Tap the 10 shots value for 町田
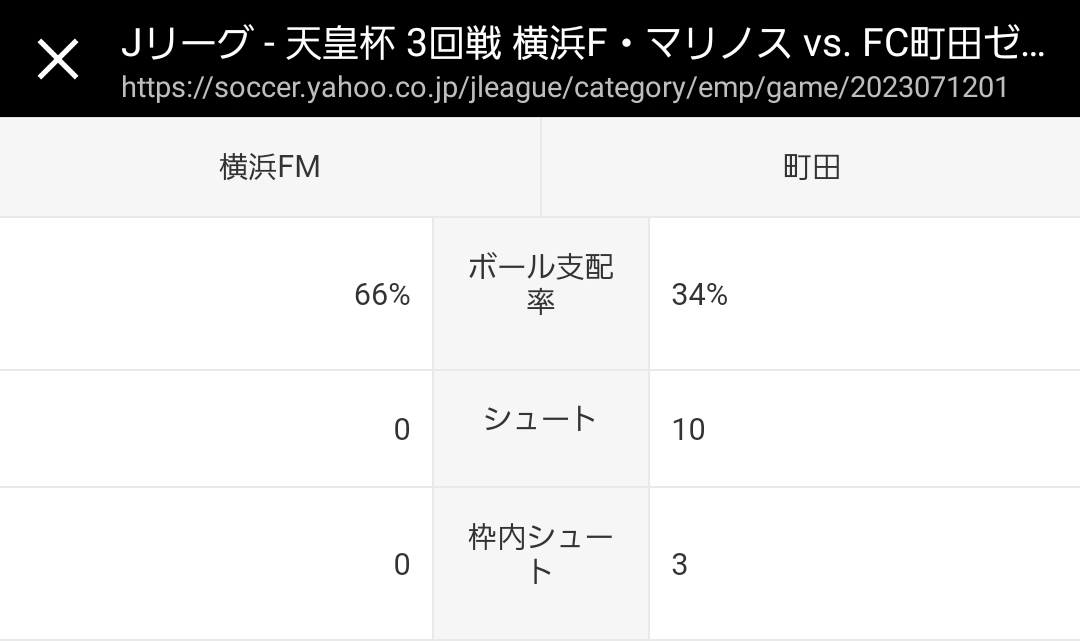 coord(689,430)
